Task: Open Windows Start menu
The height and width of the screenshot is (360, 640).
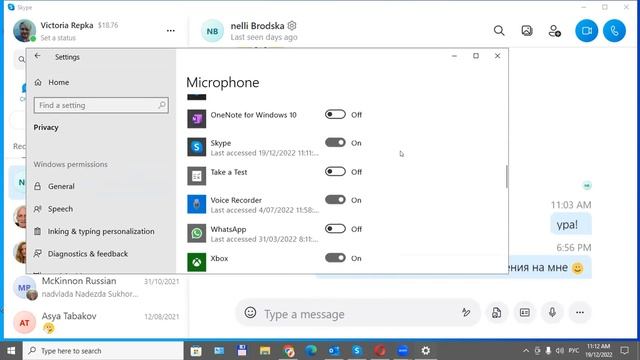Action: click(x=11, y=351)
